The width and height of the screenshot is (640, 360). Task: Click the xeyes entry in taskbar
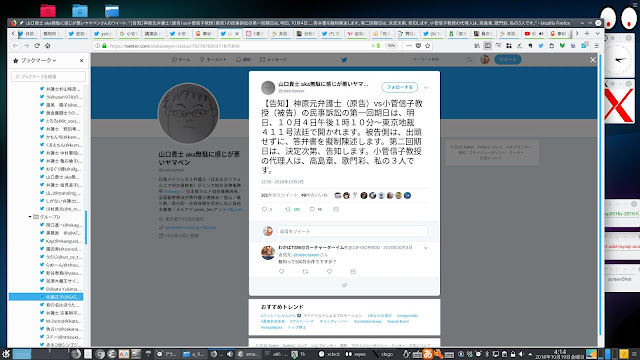[356, 354]
